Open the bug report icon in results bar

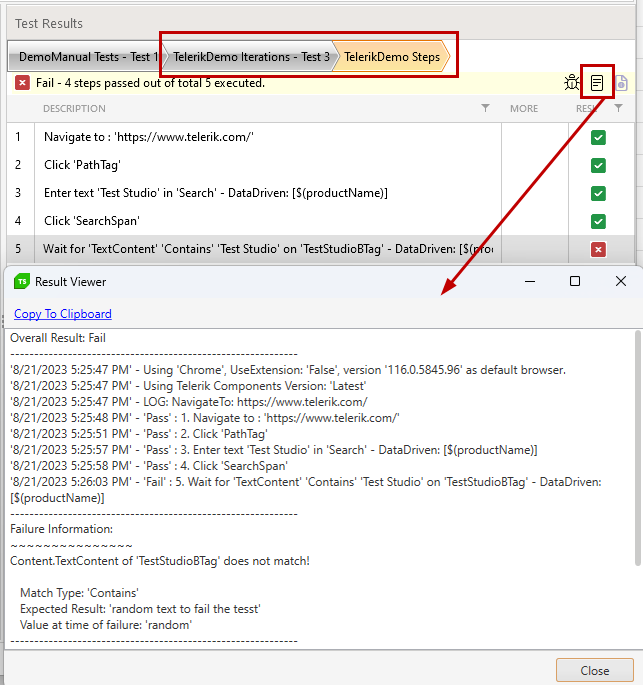point(571,83)
